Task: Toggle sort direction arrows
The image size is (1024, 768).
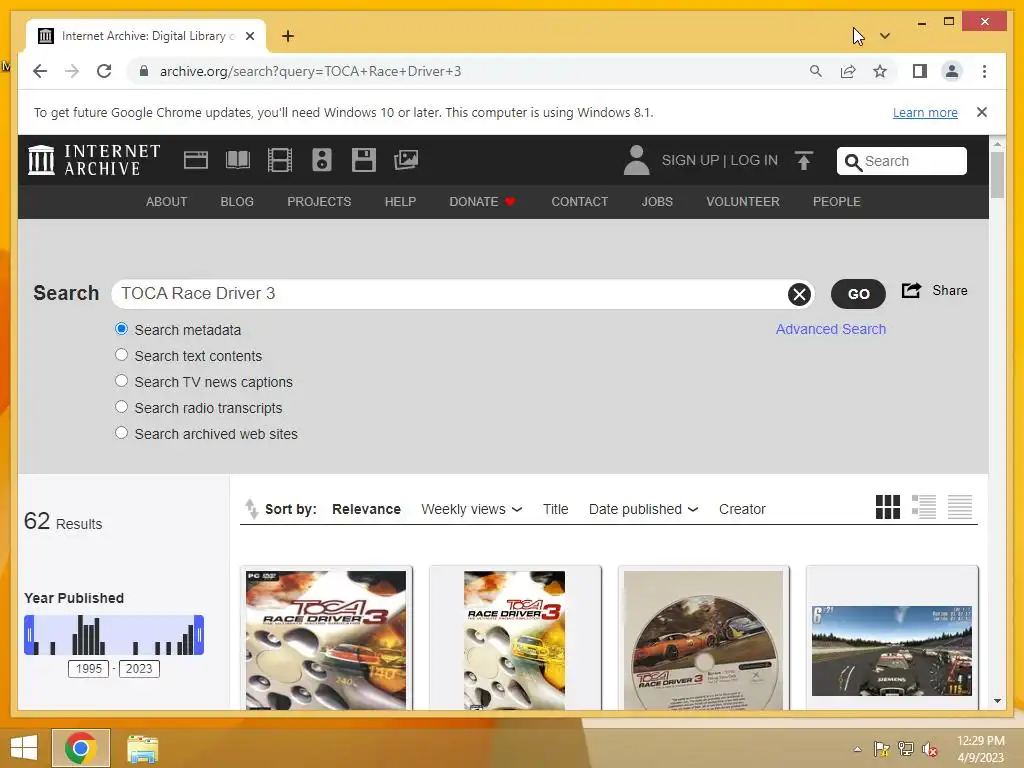Action: [x=251, y=509]
